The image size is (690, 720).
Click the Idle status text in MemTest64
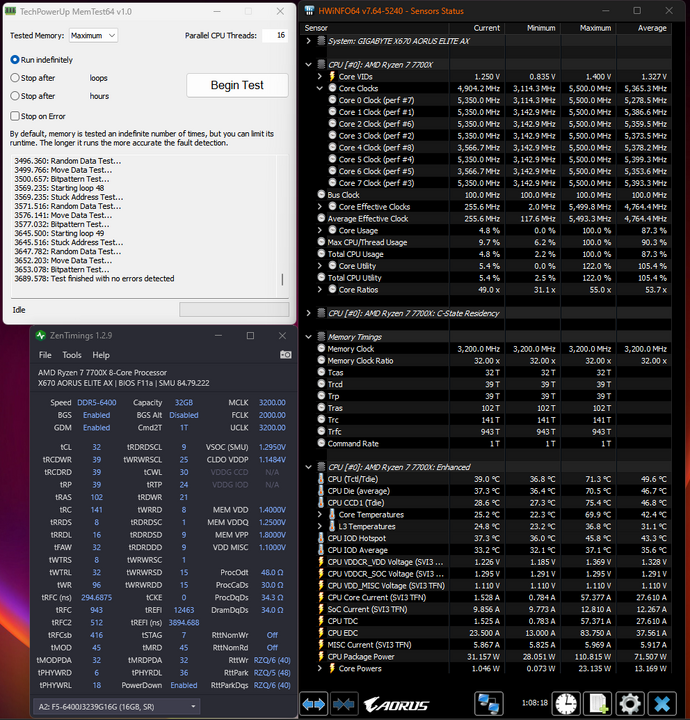19,310
